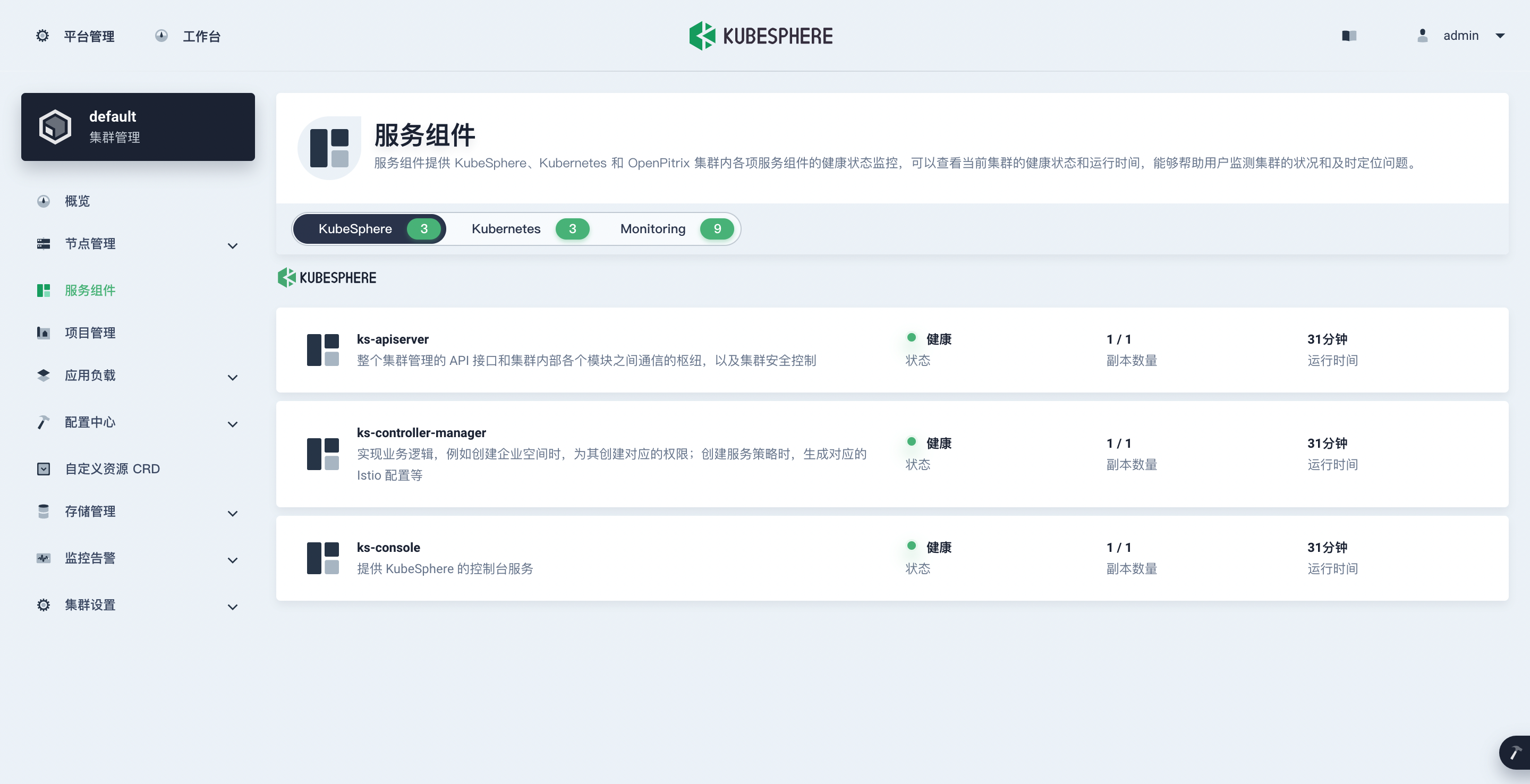Image resolution: width=1530 pixels, height=784 pixels.
Task: Click the KubeSphere logo in header
Action: coord(761,36)
